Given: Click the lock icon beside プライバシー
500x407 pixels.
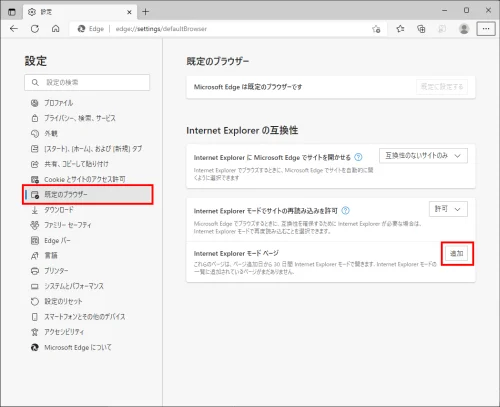Looking at the screenshot, I should [x=35, y=118].
